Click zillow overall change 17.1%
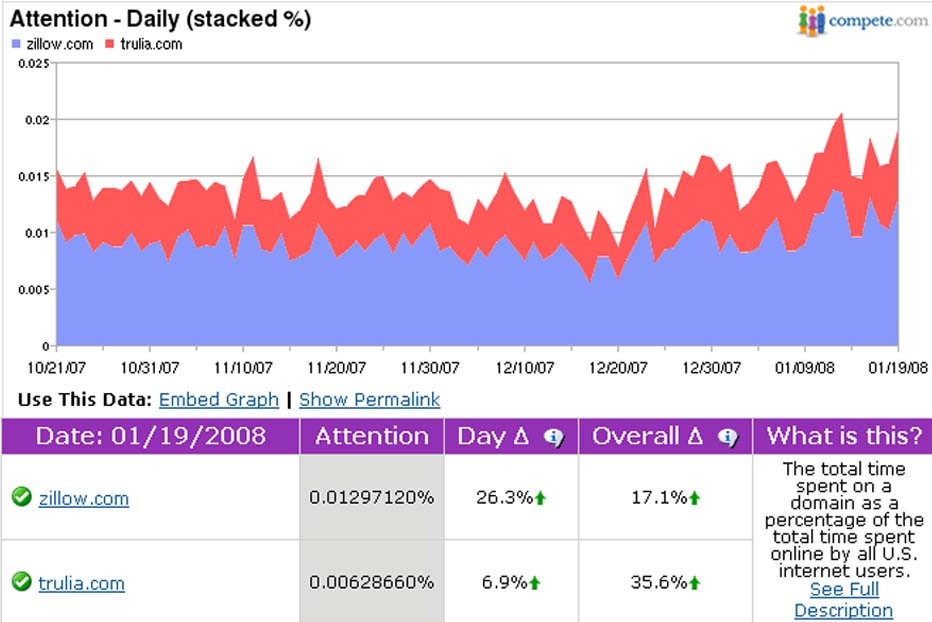The height and width of the screenshot is (622, 932). [659, 497]
